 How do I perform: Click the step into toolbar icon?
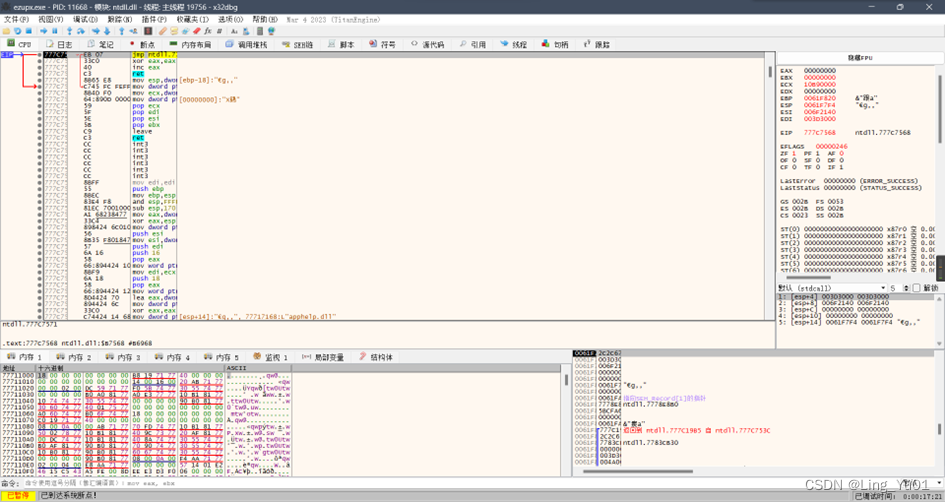[69, 31]
